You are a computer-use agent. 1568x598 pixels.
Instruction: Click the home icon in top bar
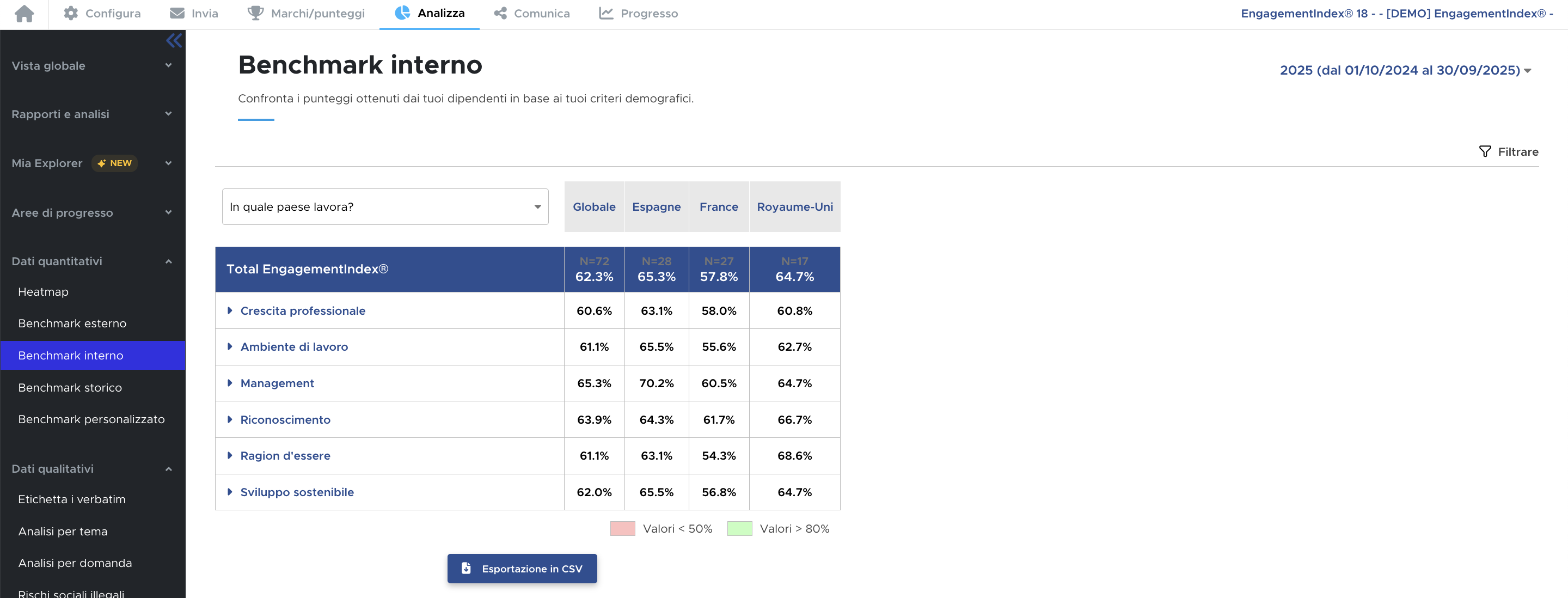24,14
